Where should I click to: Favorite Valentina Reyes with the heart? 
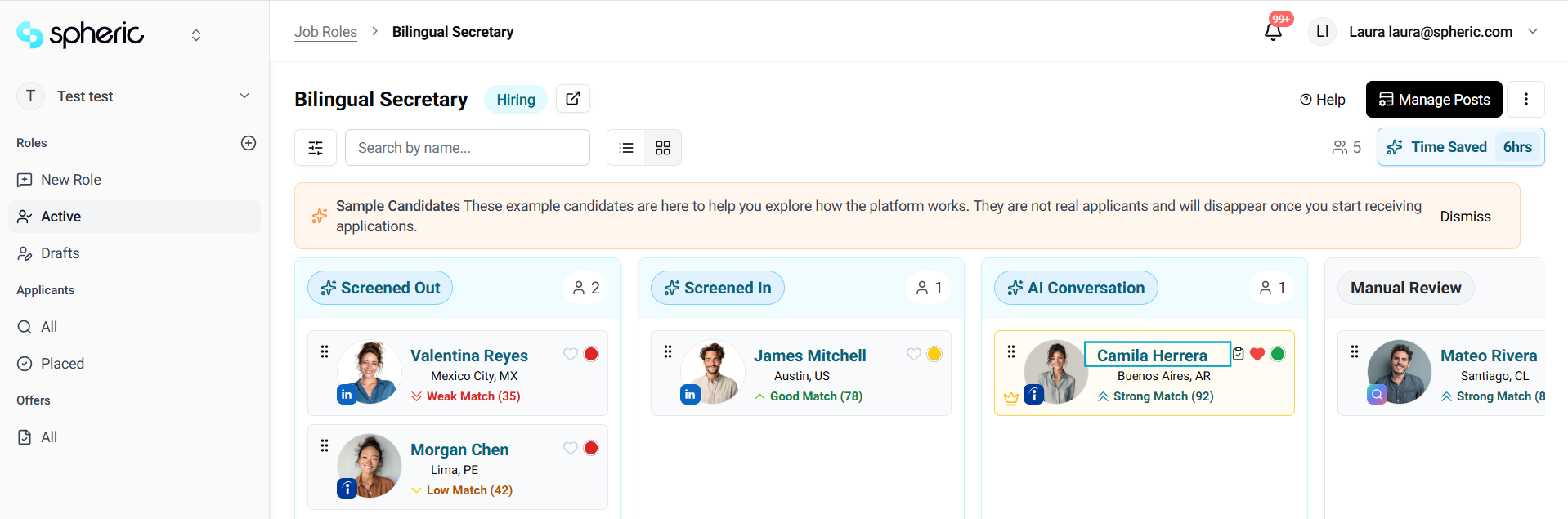(x=571, y=354)
